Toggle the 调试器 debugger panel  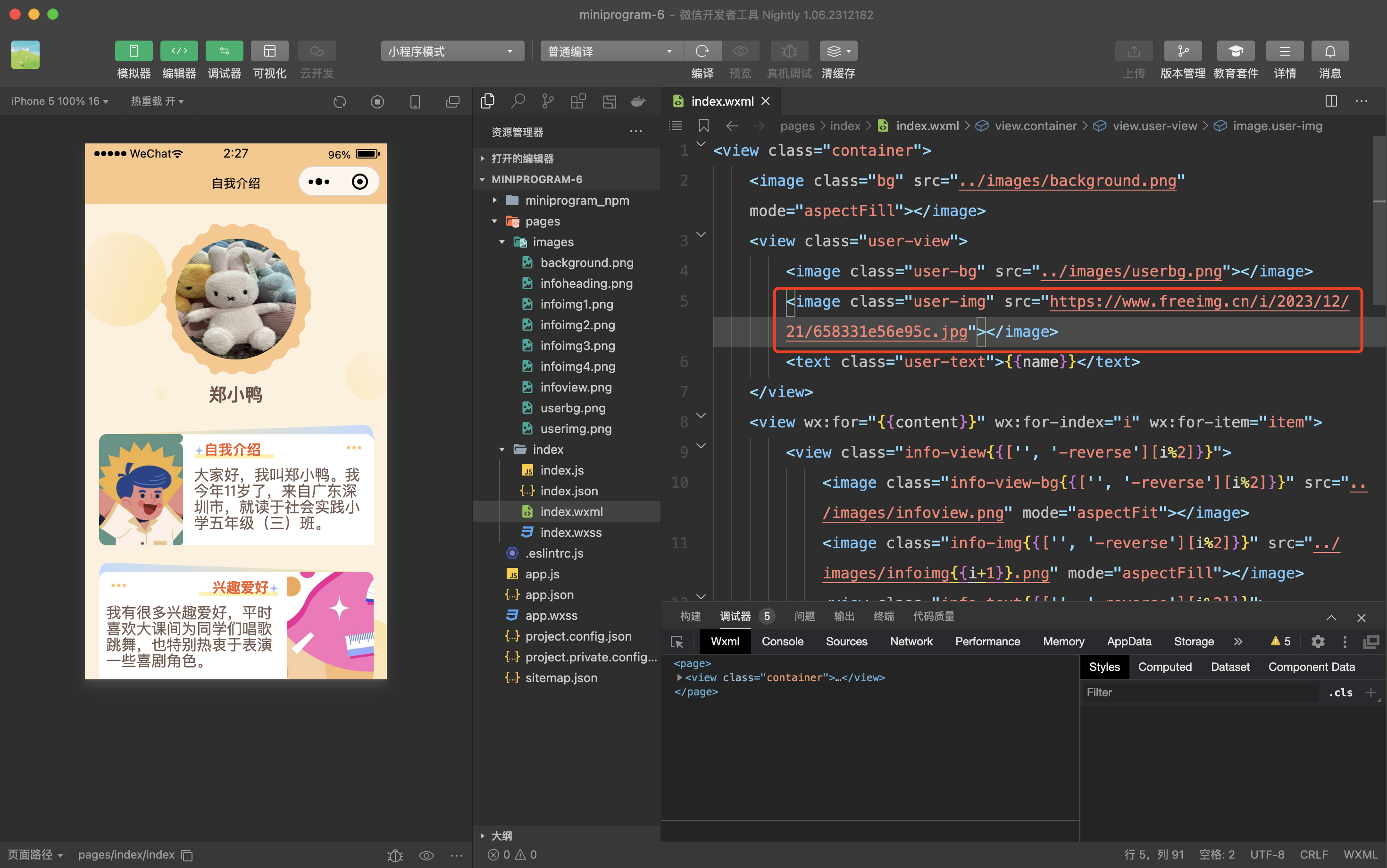click(x=224, y=51)
